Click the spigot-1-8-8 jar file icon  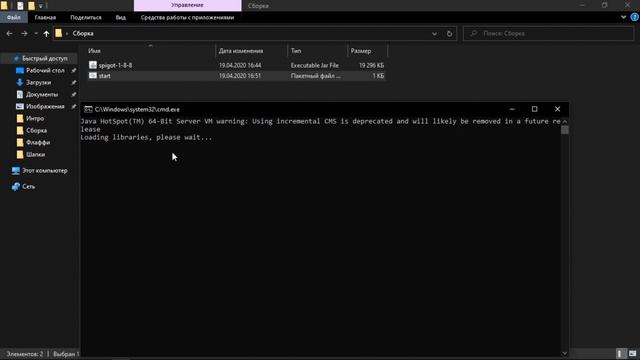click(x=93, y=65)
